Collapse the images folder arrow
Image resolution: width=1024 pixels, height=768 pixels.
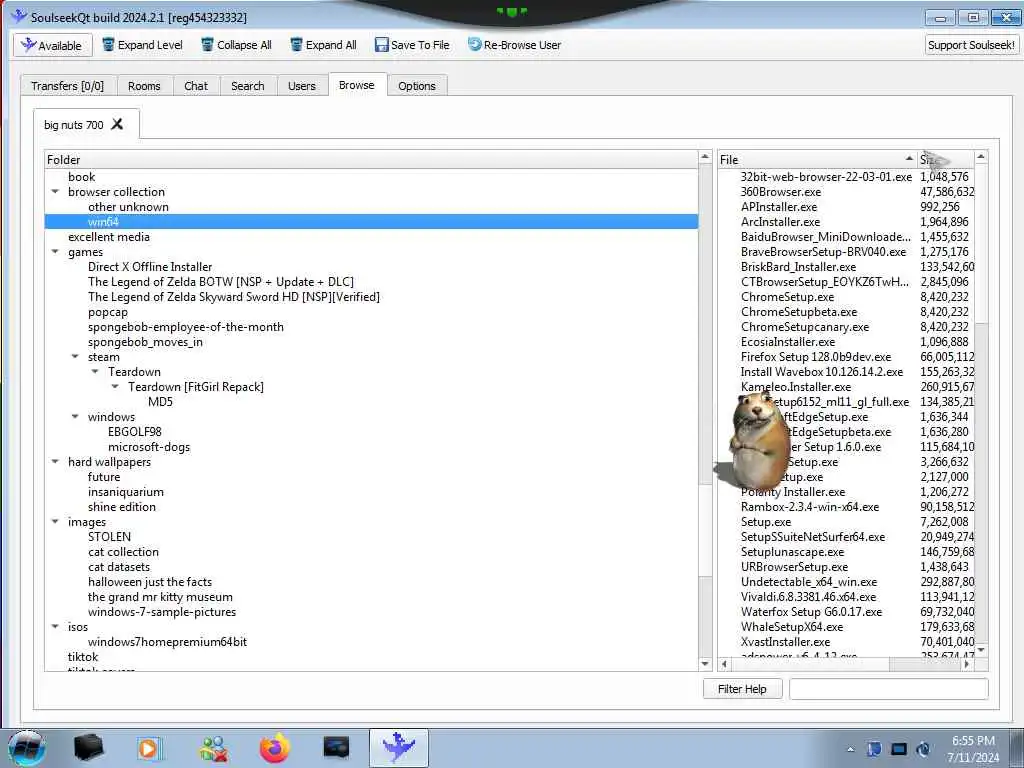(56, 522)
